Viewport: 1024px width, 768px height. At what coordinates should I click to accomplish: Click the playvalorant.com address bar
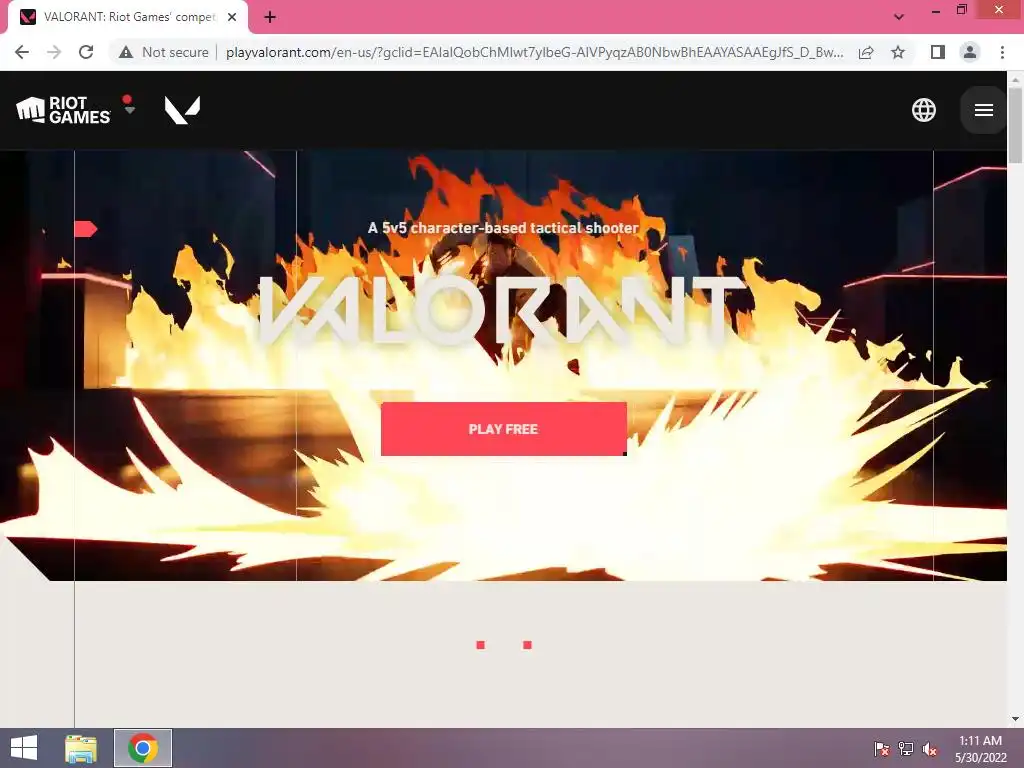point(534,52)
